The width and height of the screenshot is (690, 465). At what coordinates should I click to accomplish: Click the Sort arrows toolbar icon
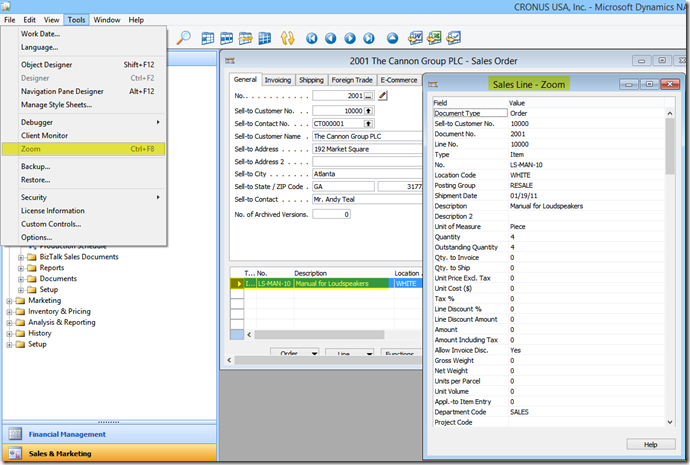[x=287, y=38]
